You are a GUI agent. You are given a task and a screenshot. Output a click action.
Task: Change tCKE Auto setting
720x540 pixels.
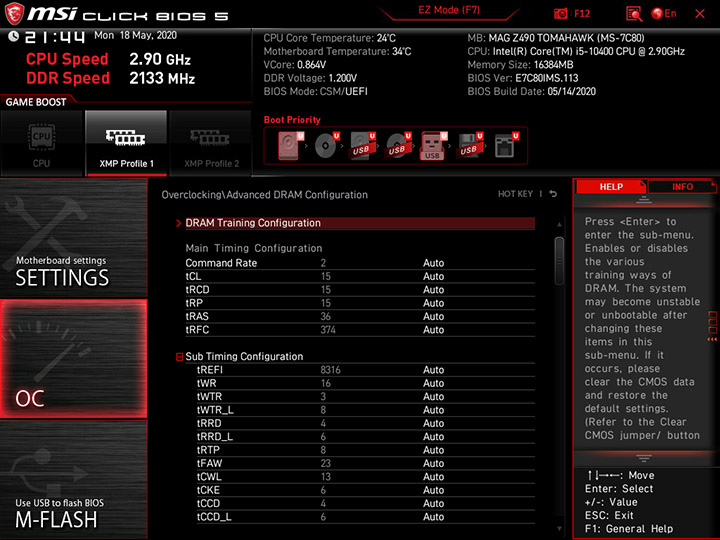(433, 490)
